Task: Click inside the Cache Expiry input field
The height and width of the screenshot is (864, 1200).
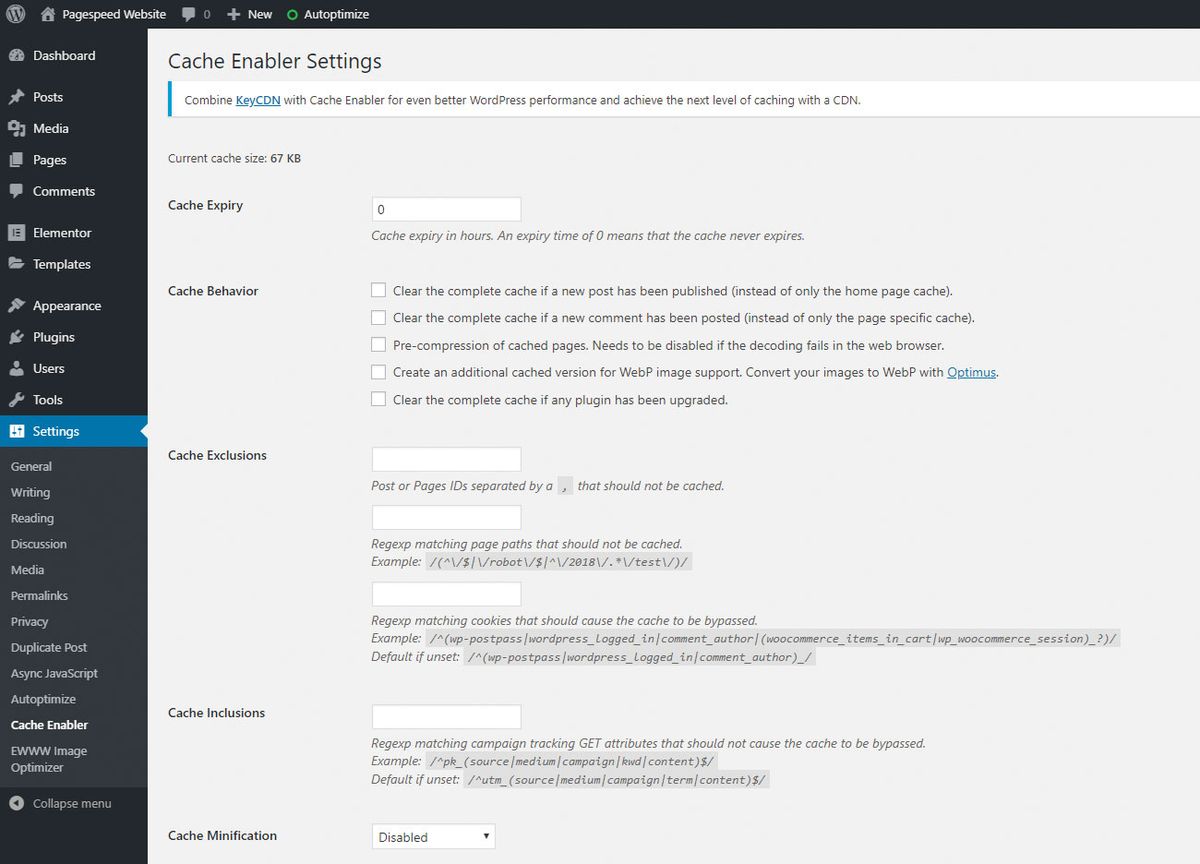Action: pyautogui.click(x=445, y=208)
